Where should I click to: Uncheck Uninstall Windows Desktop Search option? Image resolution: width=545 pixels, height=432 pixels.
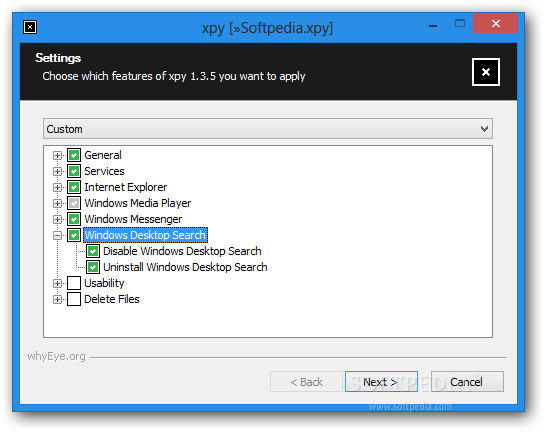click(x=93, y=267)
